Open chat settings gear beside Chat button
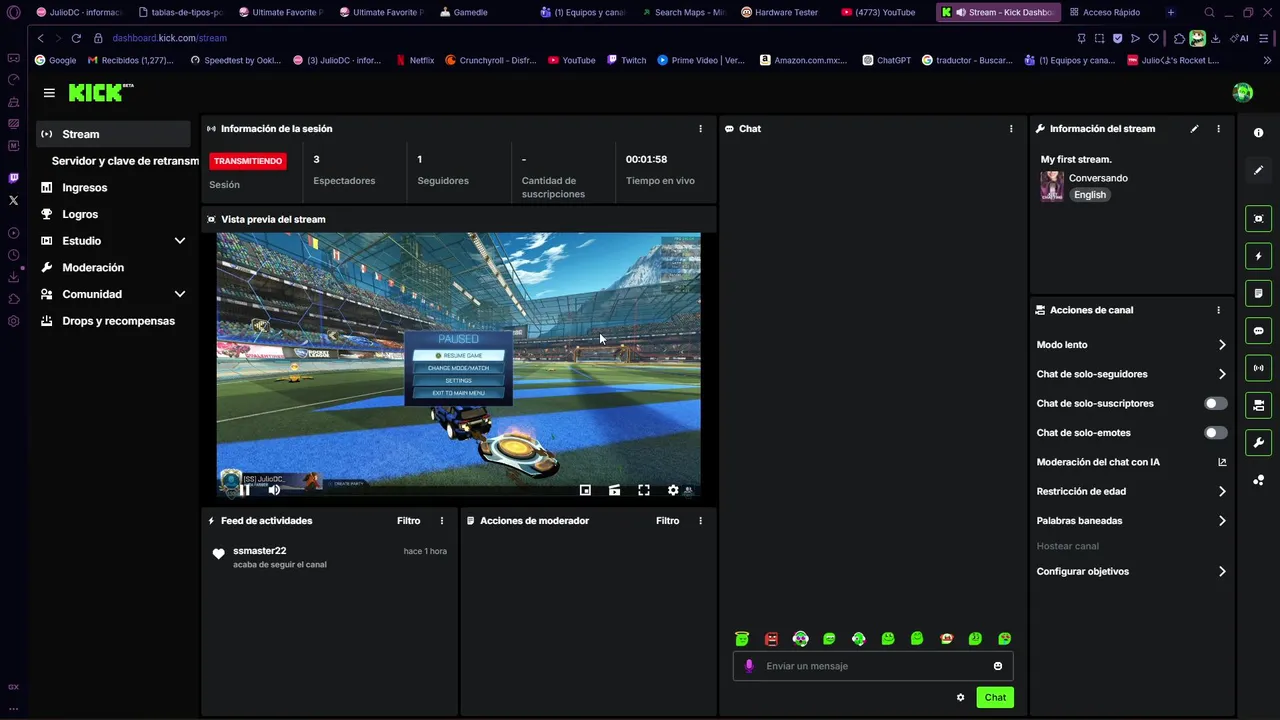Image resolution: width=1280 pixels, height=720 pixels. pos(961,697)
